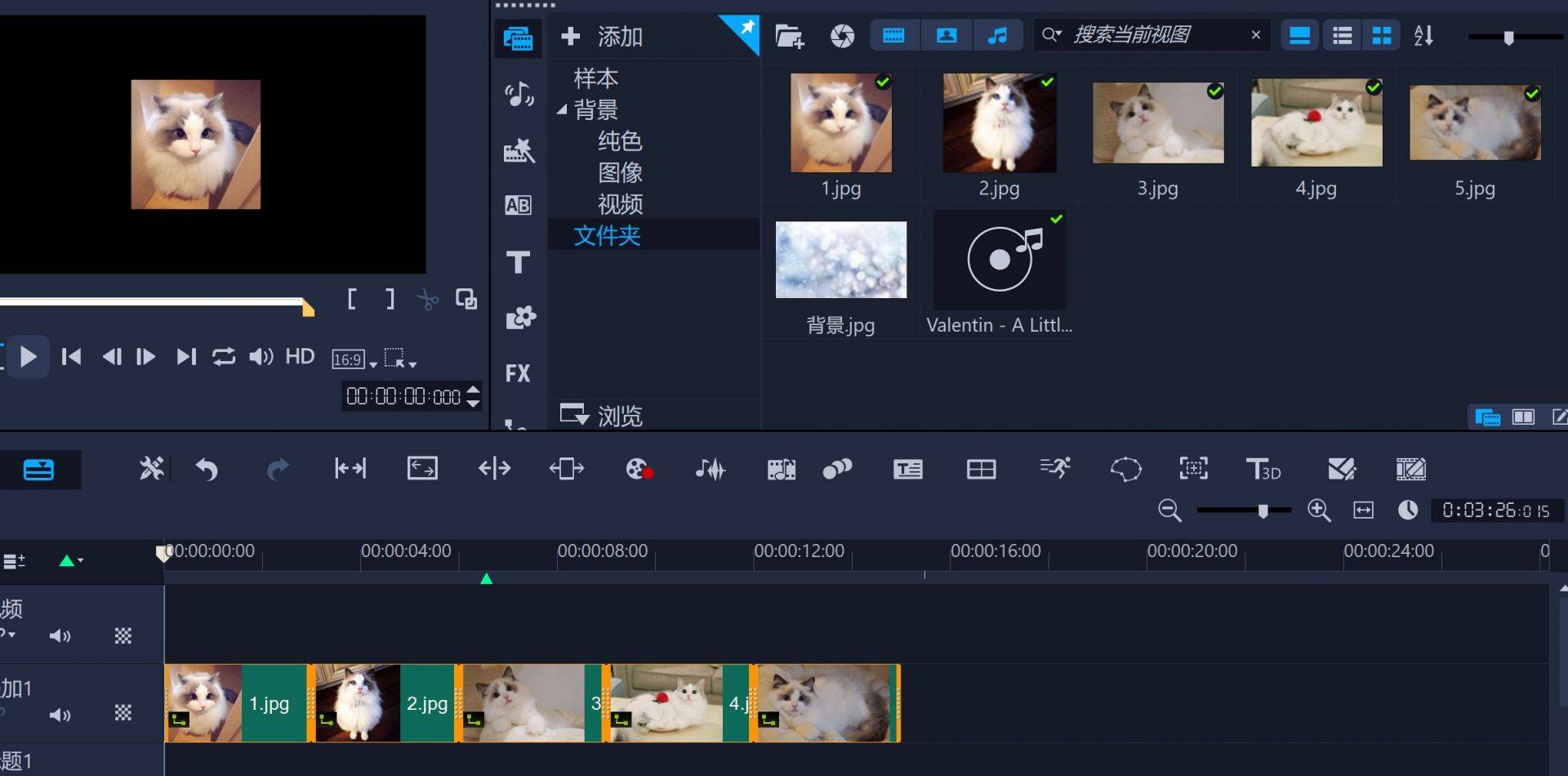Open the Sound library panel icon
1568x776 pixels.
(519, 95)
